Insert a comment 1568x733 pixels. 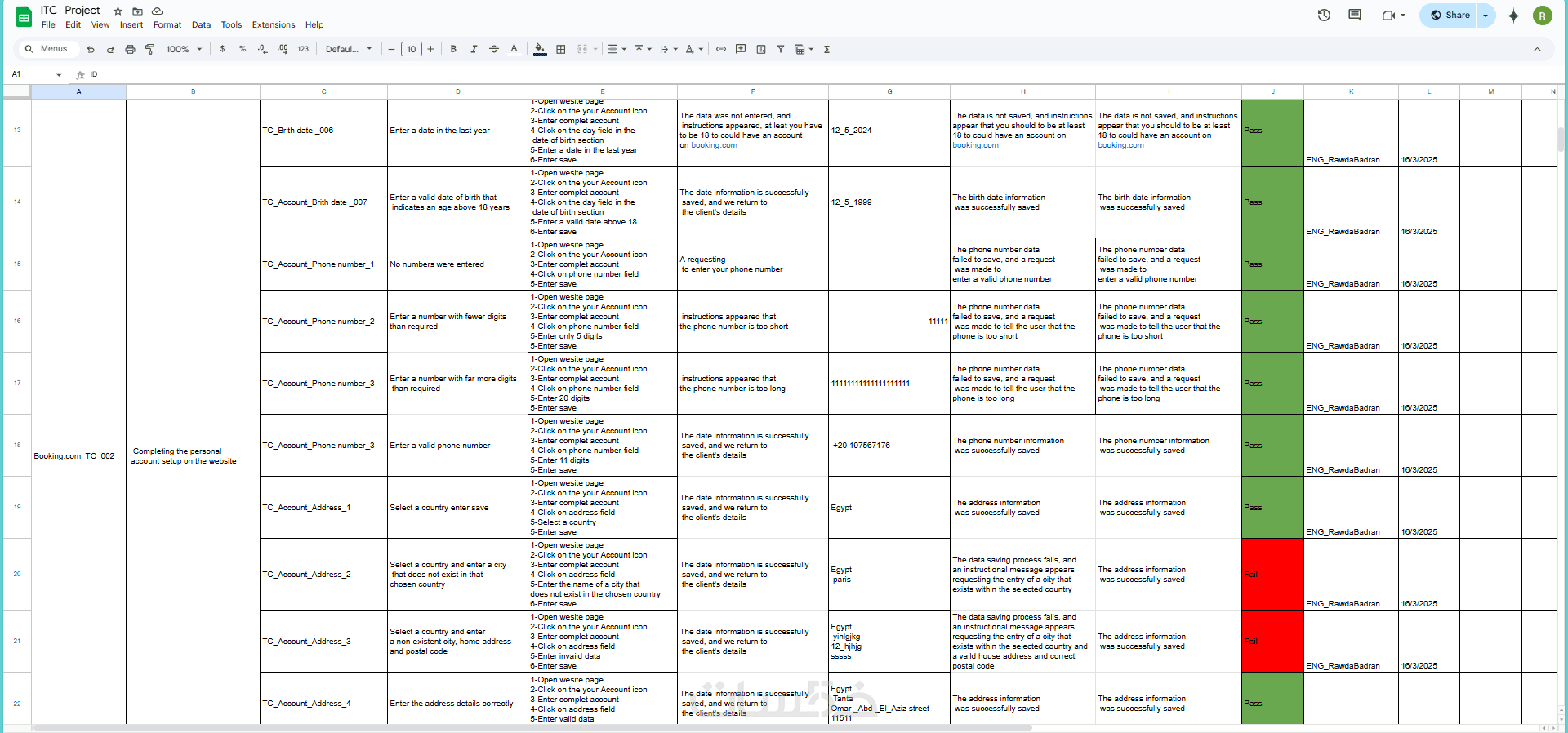[741, 50]
